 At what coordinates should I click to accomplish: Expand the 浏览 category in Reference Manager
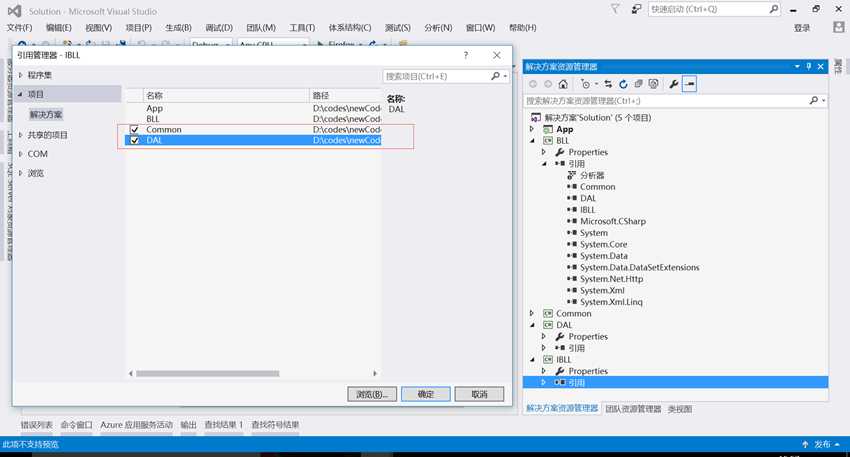21,173
